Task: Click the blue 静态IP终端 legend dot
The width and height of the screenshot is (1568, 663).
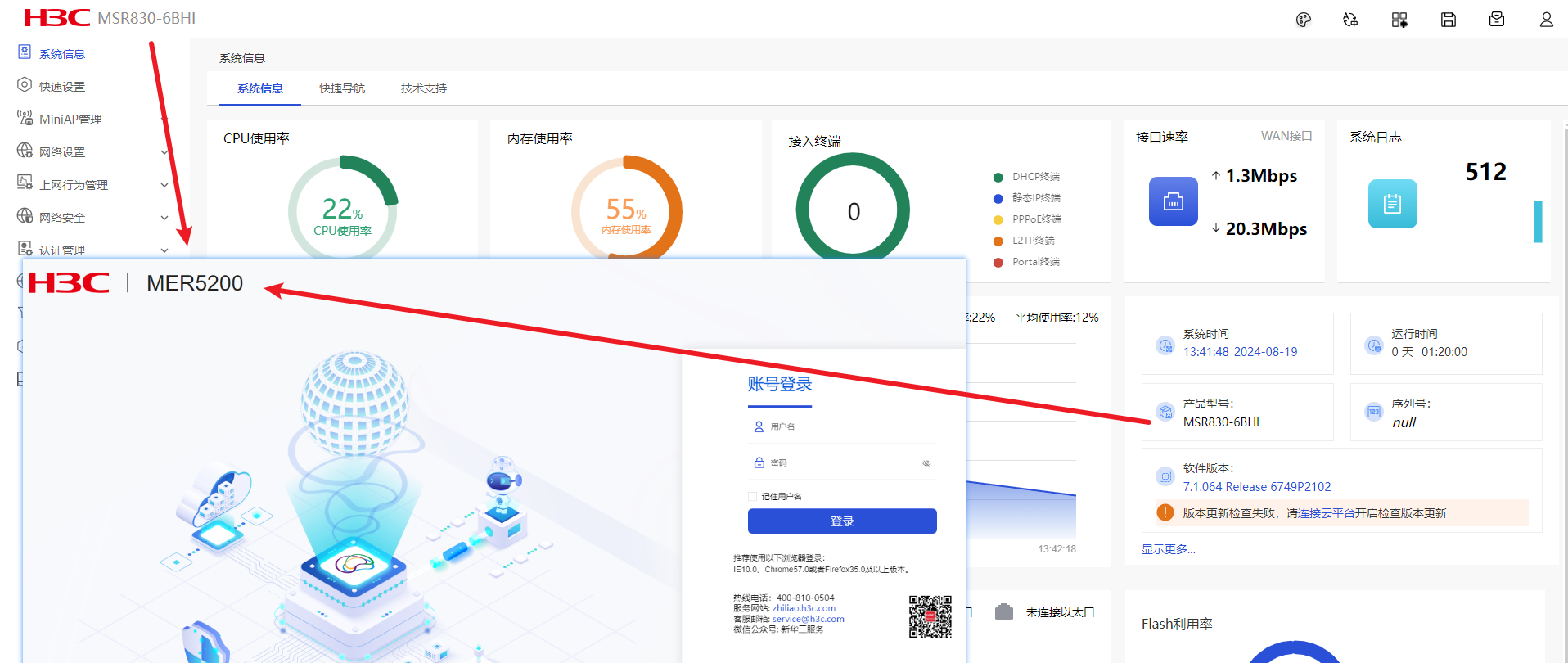Action: [x=998, y=198]
